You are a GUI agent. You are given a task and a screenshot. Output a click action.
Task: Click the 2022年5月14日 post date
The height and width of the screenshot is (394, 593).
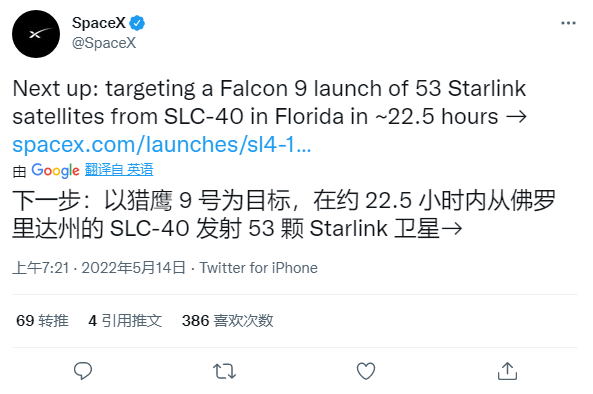click(x=134, y=268)
